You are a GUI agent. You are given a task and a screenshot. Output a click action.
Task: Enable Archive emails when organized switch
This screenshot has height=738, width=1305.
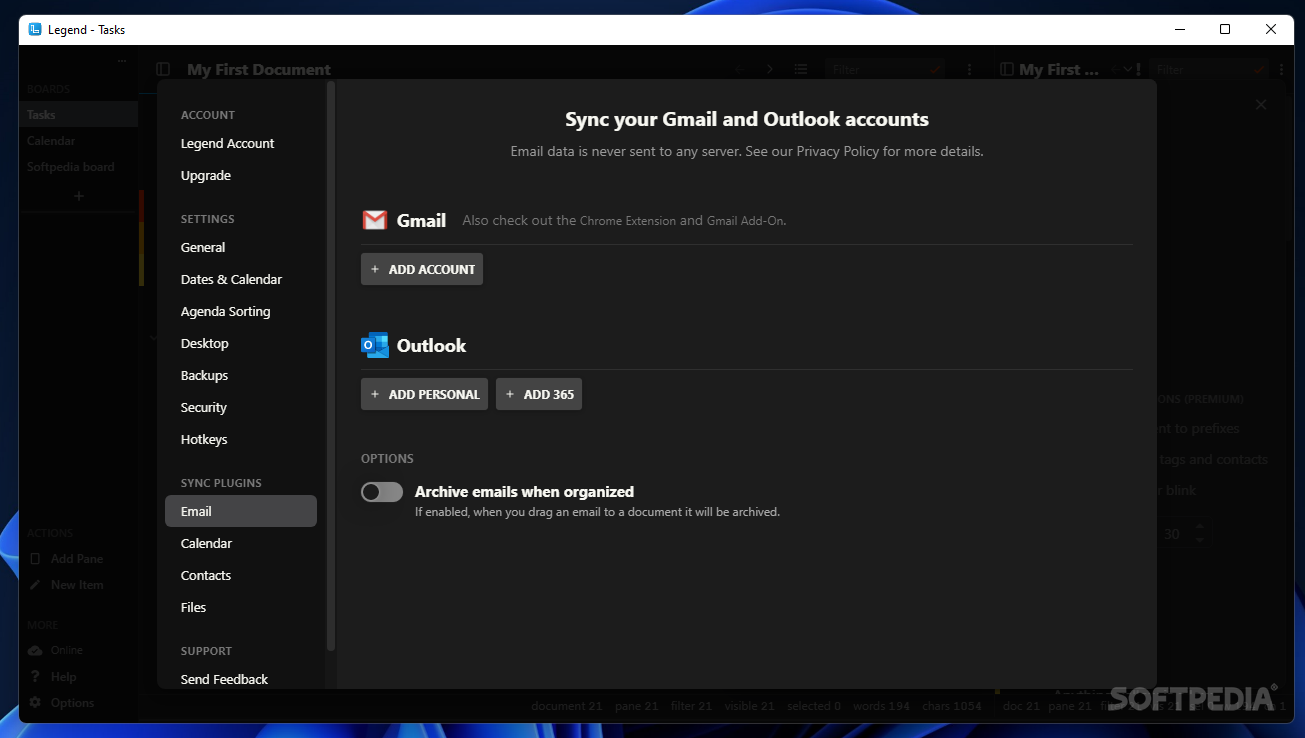point(382,492)
